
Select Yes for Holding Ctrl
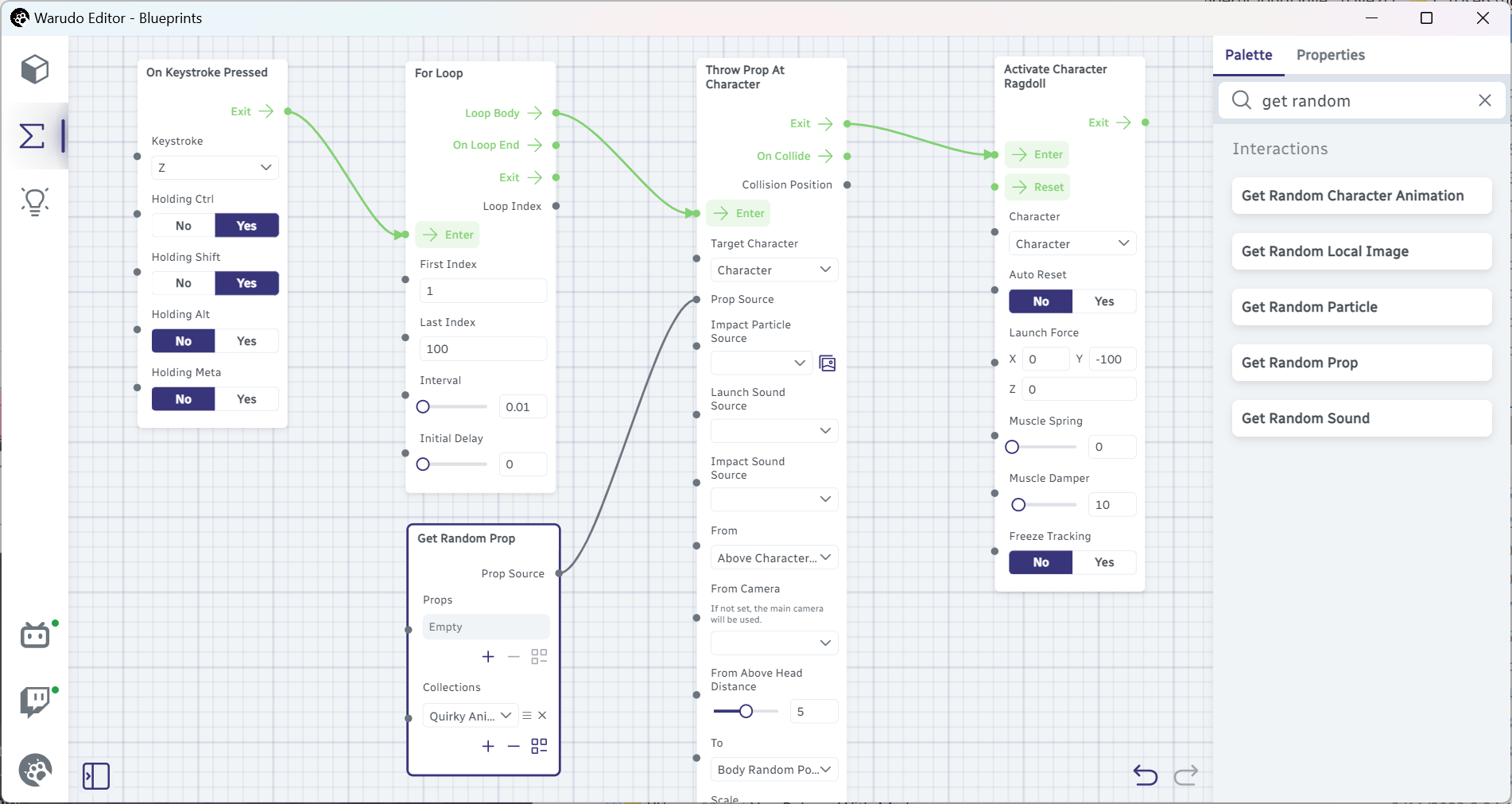point(246,226)
